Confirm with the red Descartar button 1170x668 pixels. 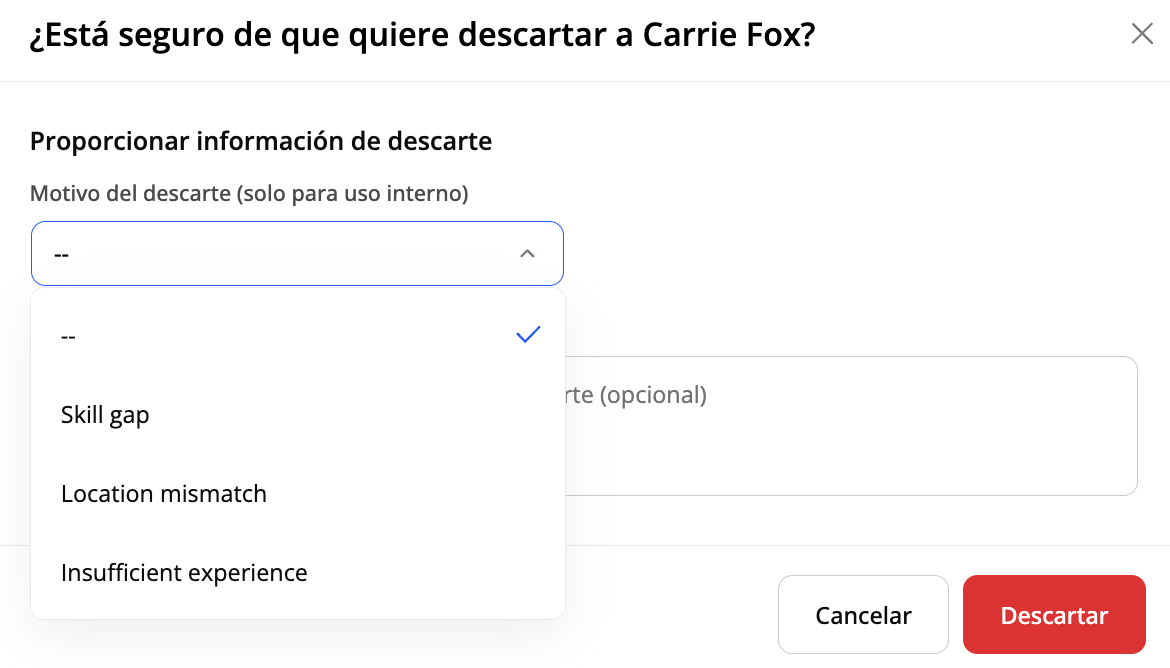(x=1054, y=615)
